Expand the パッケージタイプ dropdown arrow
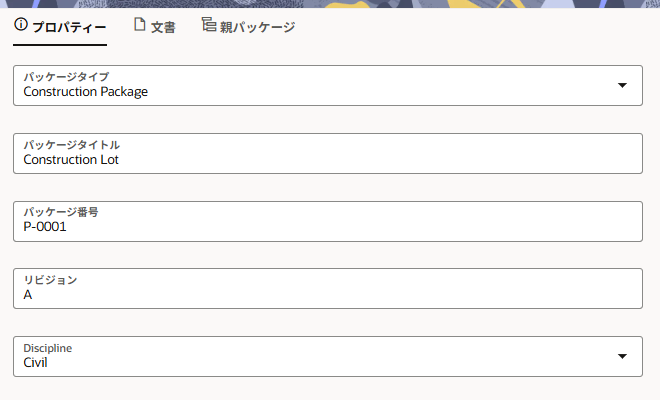This screenshot has width=660, height=400. 622,86
